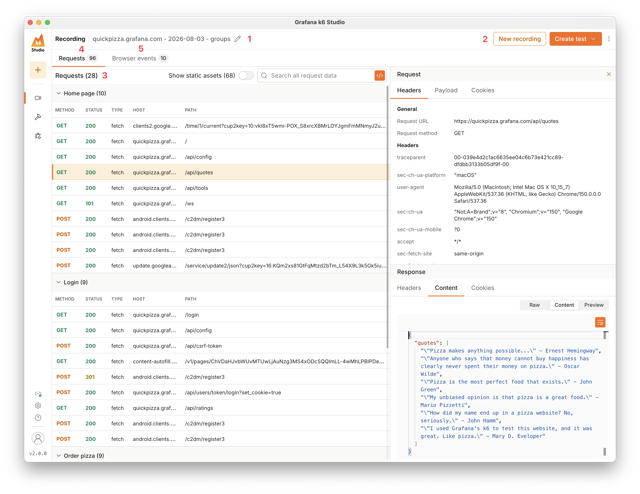640x494 pixels.
Task: Select the /api/csrf-token request row
Action: 220,346
